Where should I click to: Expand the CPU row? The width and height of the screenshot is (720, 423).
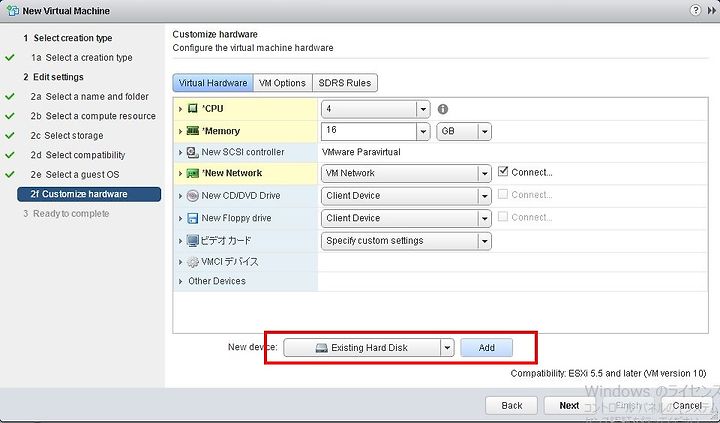180,109
